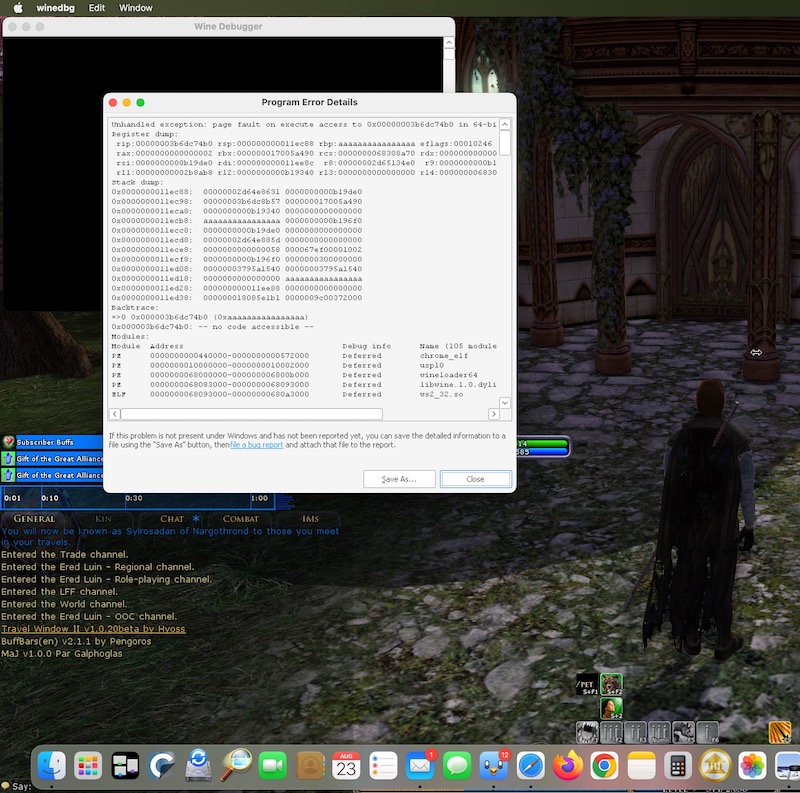This screenshot has height=793, width=800.
Task: Open the Notes app in Dock
Action: click(x=641, y=765)
